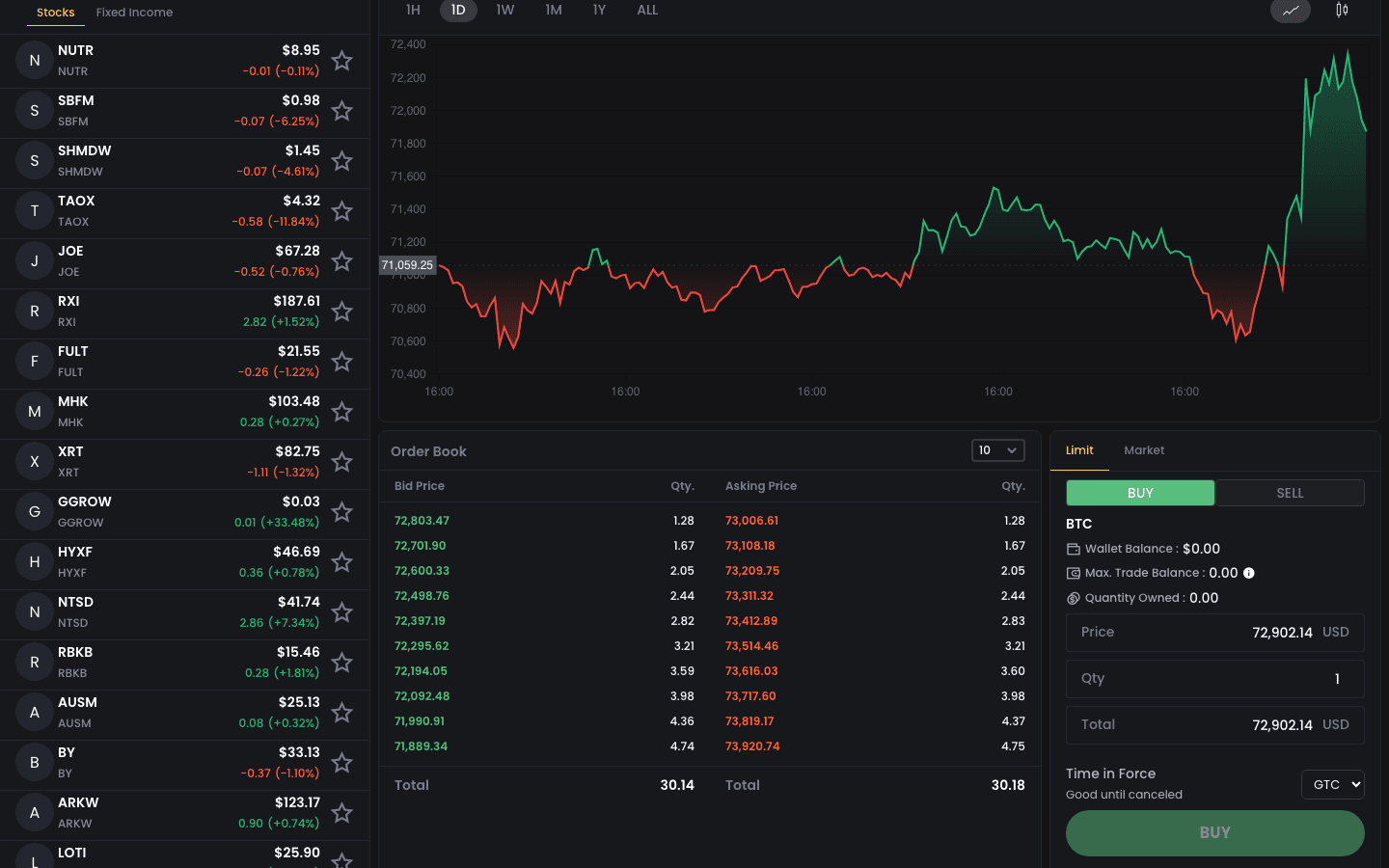The height and width of the screenshot is (868, 1389).
Task: Open the Market order tab
Action: point(1144,450)
